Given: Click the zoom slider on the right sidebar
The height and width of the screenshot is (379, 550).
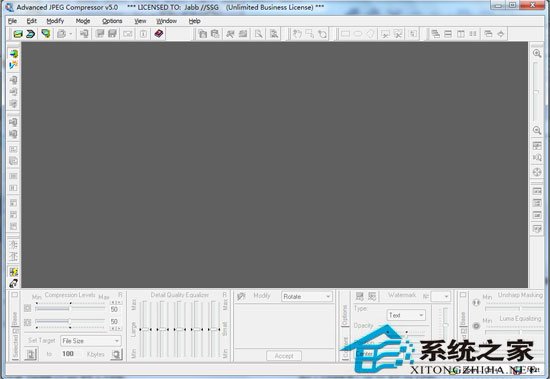Looking at the screenshot, I should [536, 92].
